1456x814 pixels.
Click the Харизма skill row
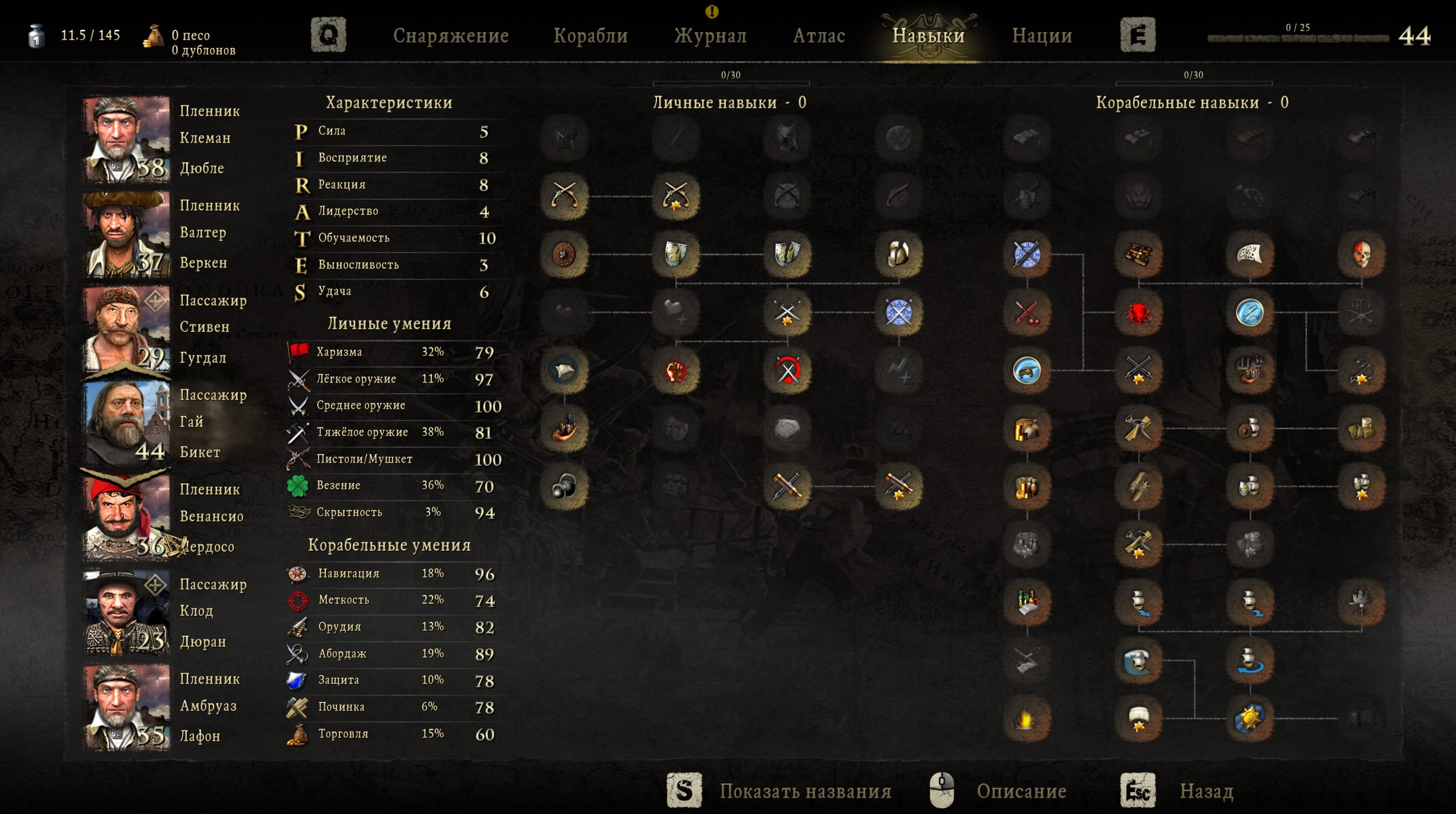(395, 352)
